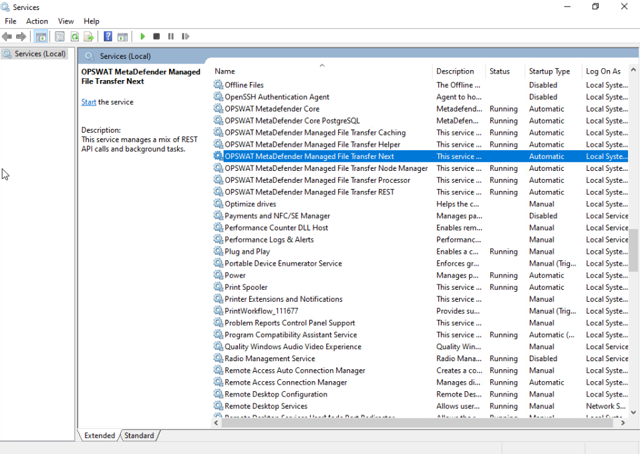Viewport: 640px width, 454px height.
Task: Click the gear icon of Power service
Action: tap(218, 275)
